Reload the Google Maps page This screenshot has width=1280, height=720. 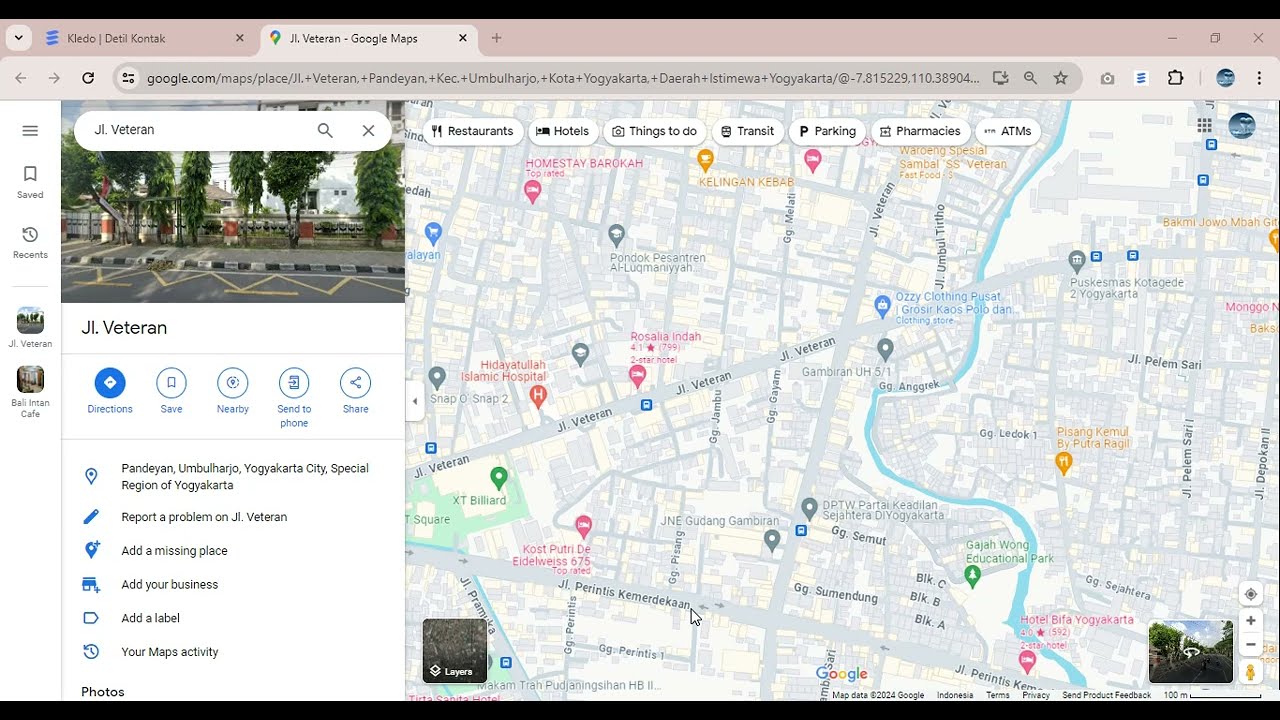[88, 78]
